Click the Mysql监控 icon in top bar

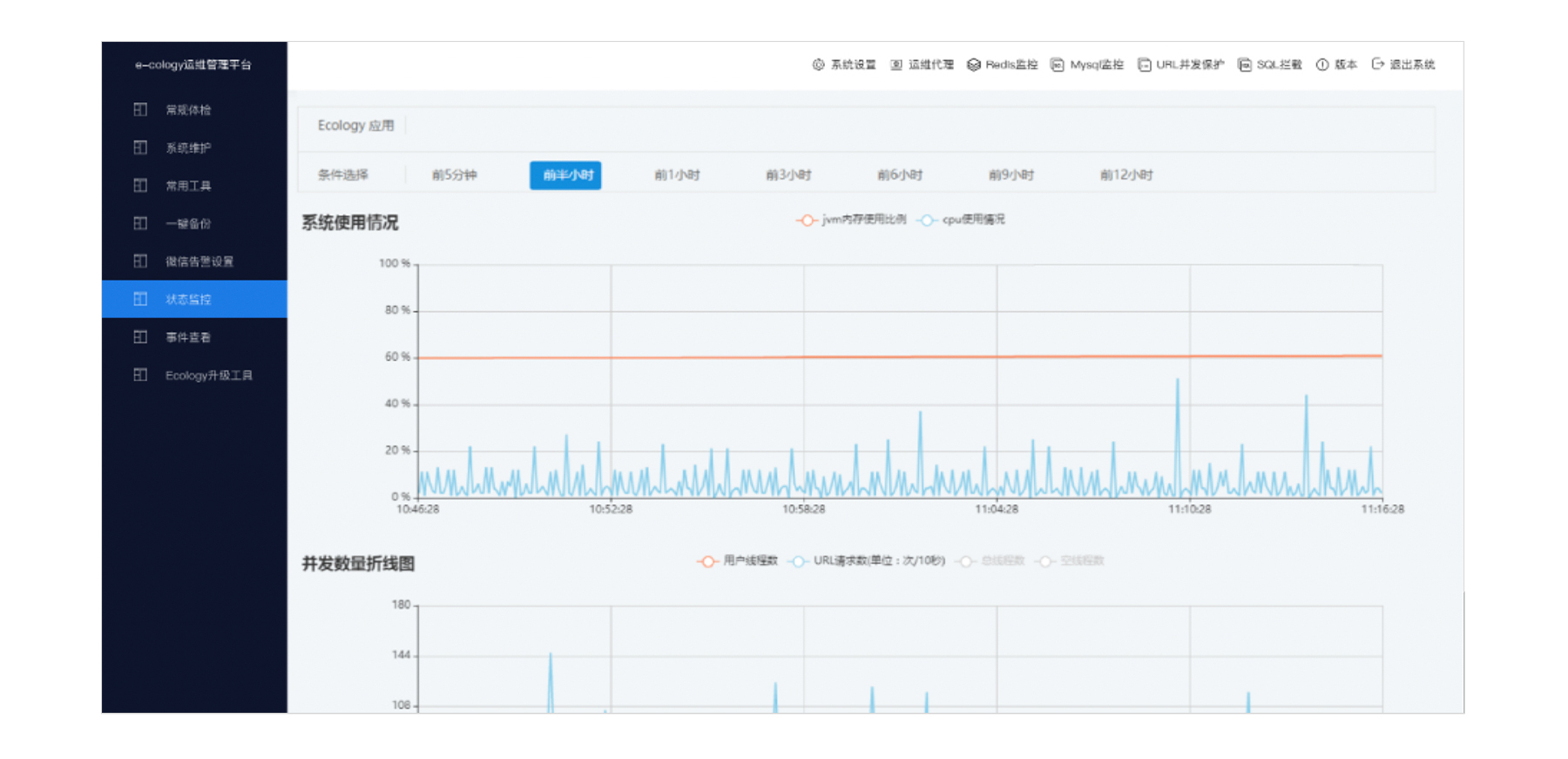(x=1057, y=64)
